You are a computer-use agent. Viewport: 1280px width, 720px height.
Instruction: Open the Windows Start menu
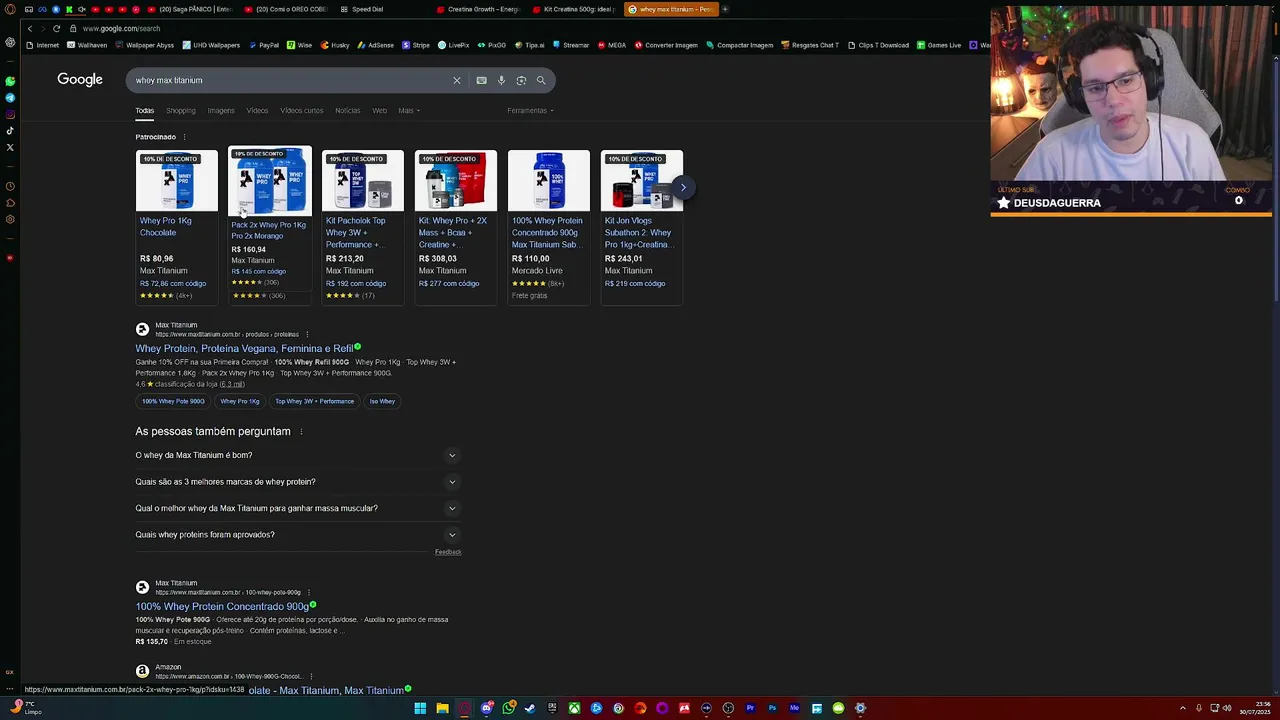pos(420,708)
